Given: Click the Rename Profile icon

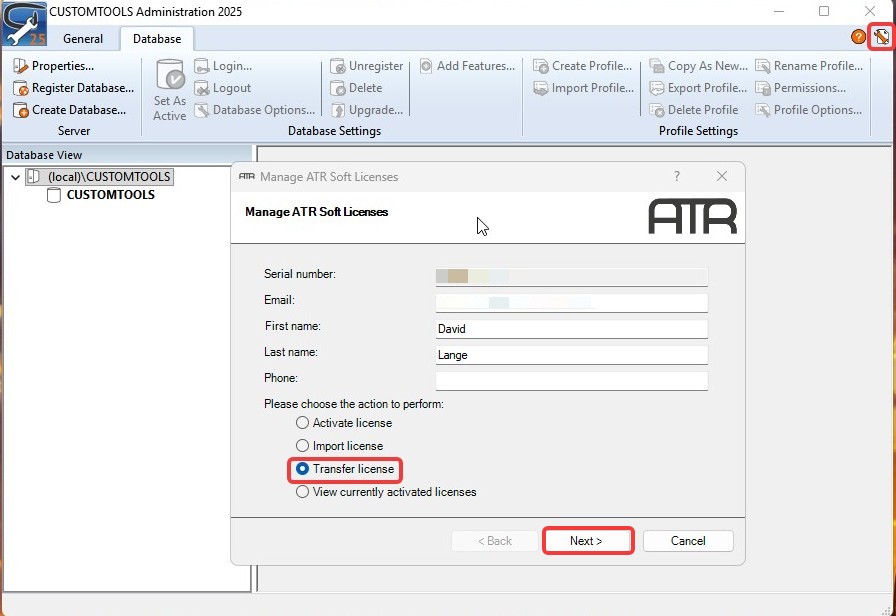Looking at the screenshot, I should pos(762,66).
